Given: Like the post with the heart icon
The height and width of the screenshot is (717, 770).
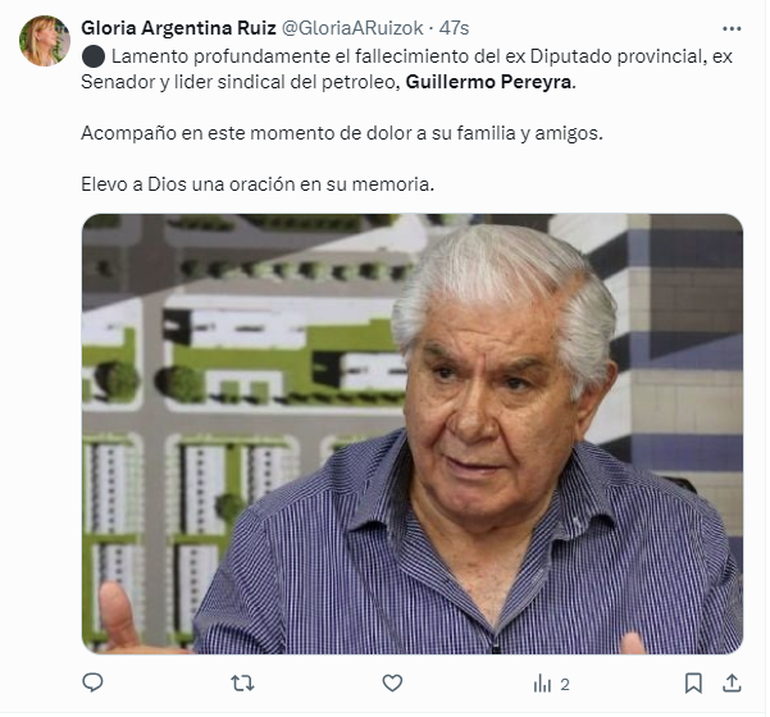Looking at the screenshot, I should 392,683.
